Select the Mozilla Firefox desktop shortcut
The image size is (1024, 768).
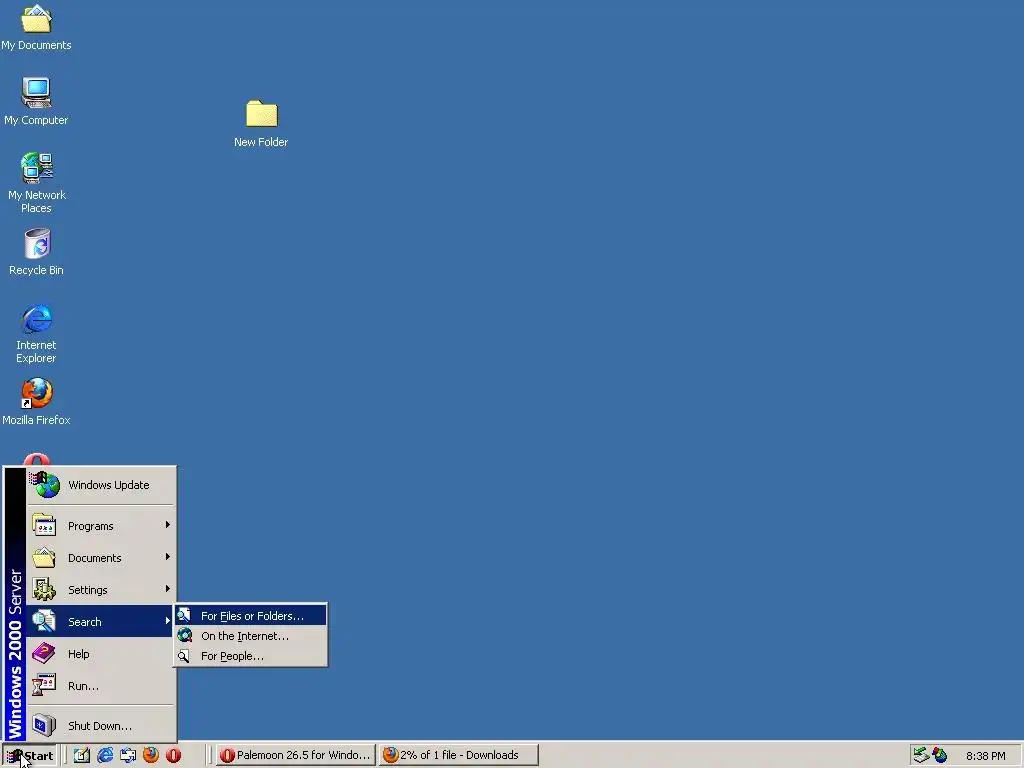(x=37, y=402)
